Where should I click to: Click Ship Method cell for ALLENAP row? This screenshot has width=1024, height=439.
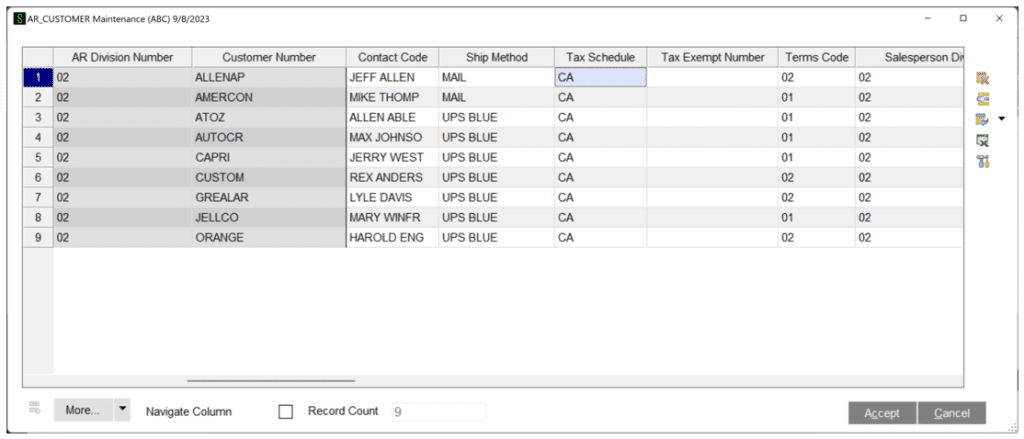pyautogui.click(x=495, y=77)
